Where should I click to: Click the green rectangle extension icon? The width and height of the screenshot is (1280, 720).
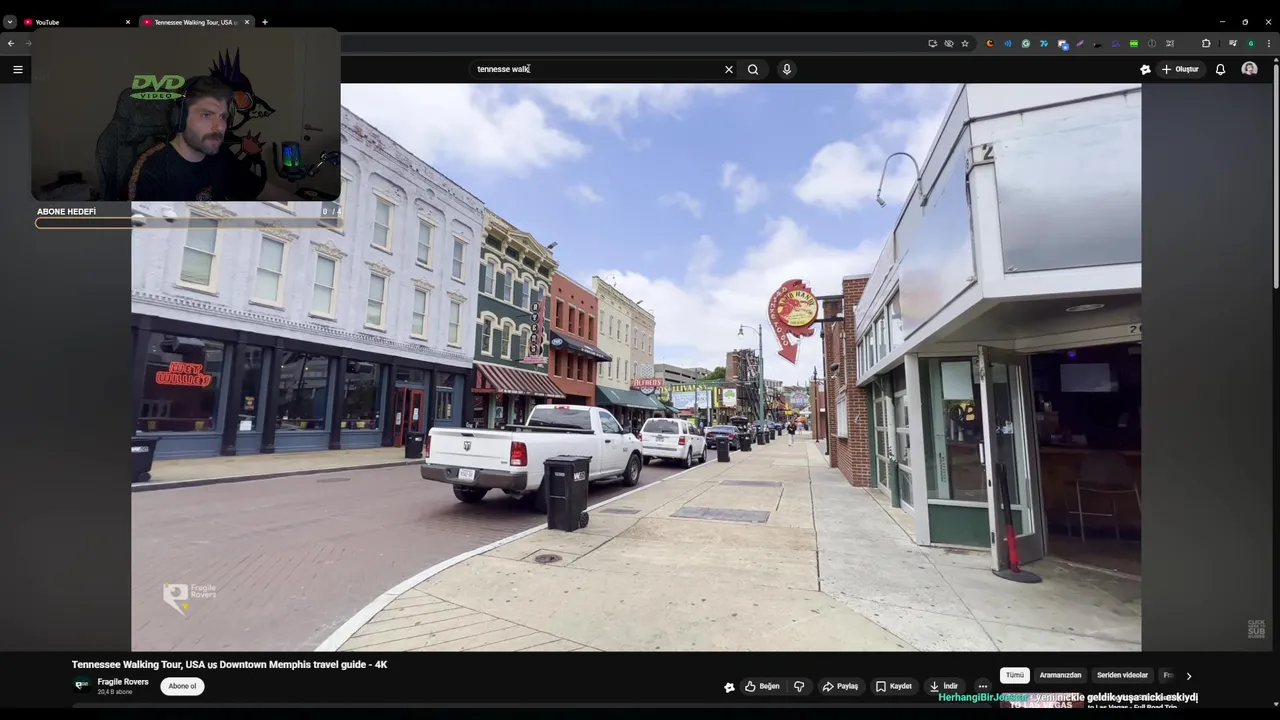[x=1134, y=43]
